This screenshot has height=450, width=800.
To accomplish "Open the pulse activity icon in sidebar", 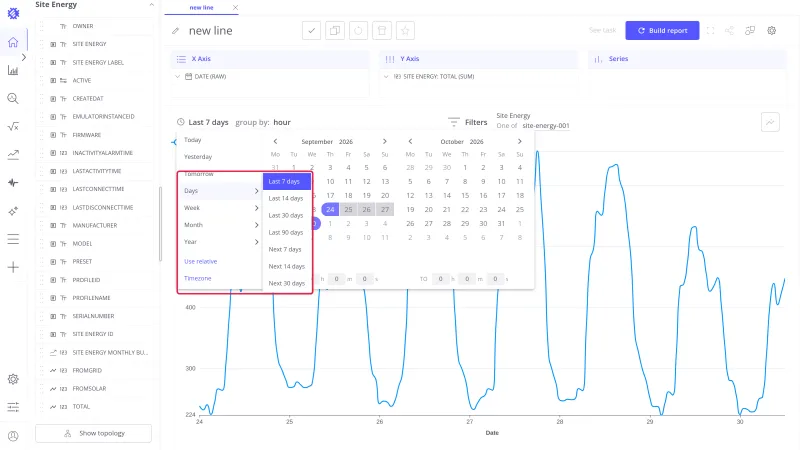I will pyautogui.click(x=13, y=183).
